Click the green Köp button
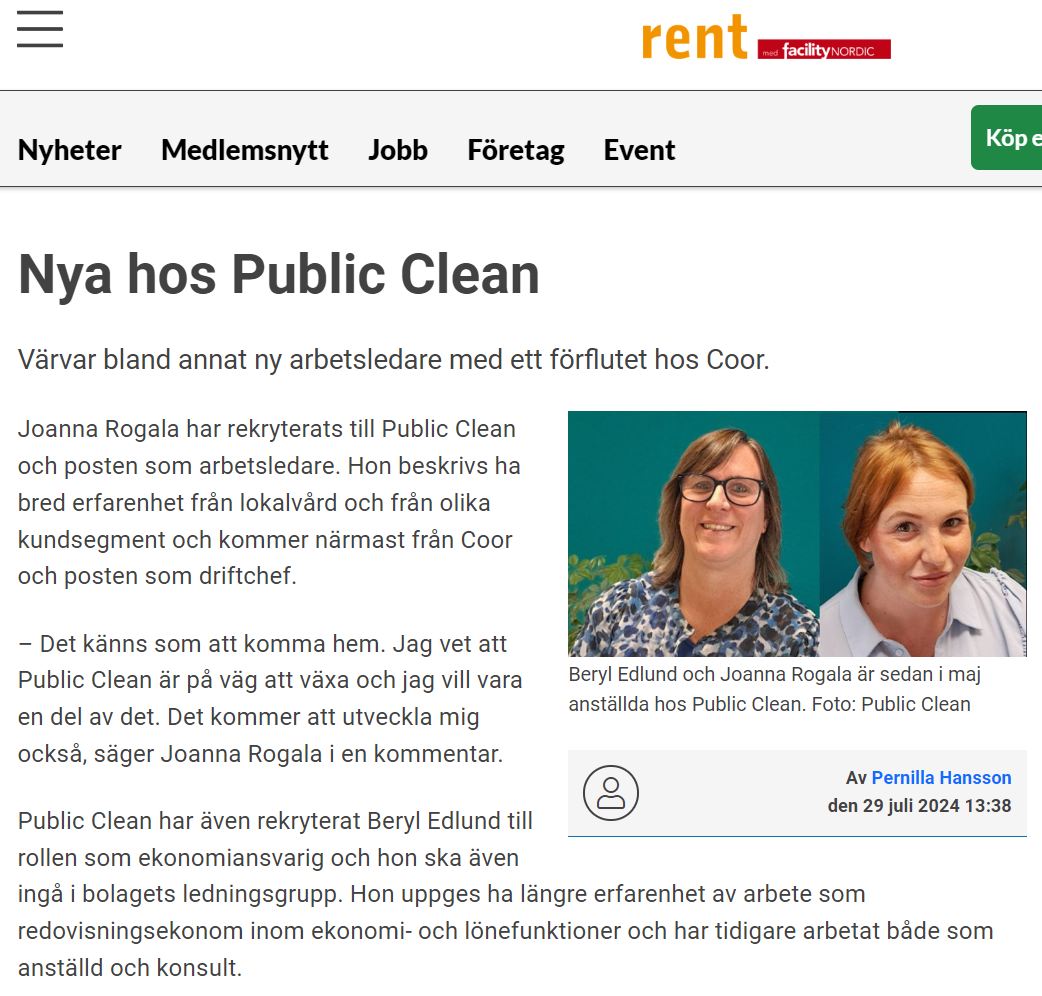This screenshot has height=996, width=1042. 1007,138
